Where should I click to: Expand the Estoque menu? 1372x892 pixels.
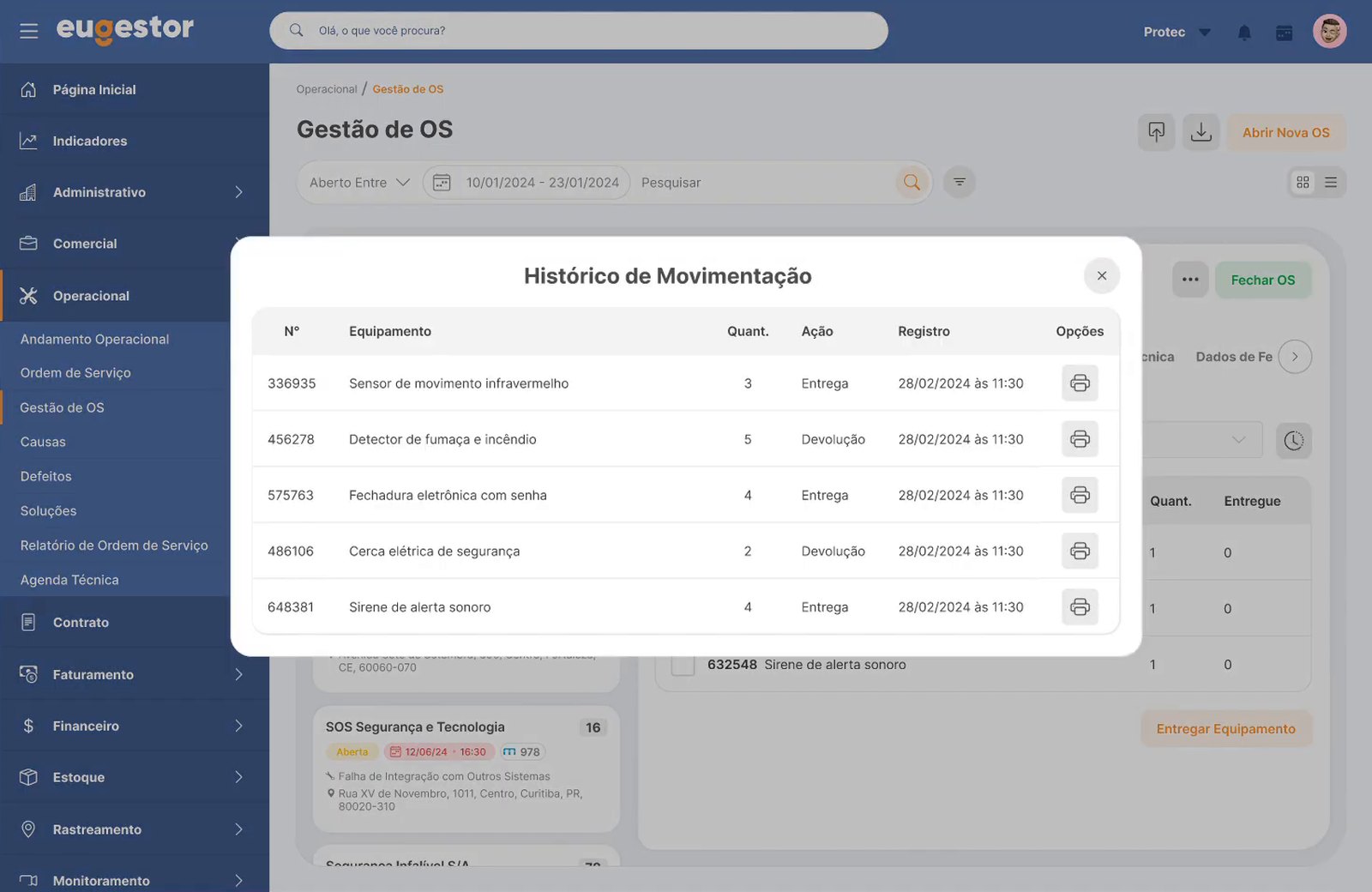click(135, 777)
